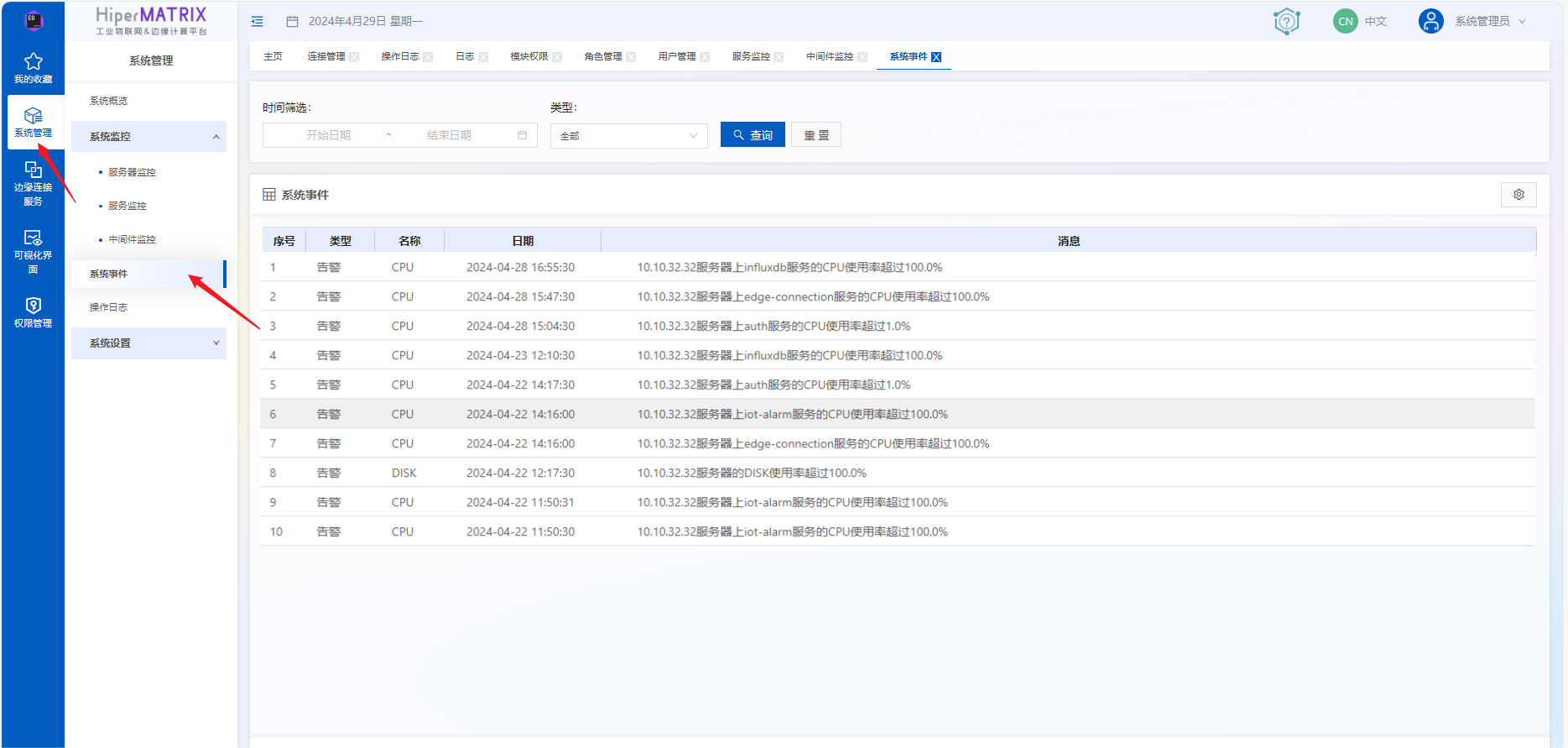The width and height of the screenshot is (1568, 748).
Task: Open the 类型 dropdown showing 全部
Action: [628, 136]
